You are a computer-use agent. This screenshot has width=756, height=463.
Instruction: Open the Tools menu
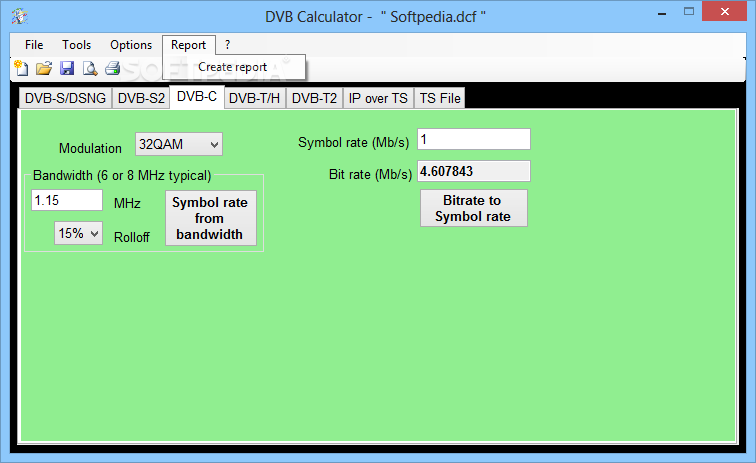pos(76,45)
